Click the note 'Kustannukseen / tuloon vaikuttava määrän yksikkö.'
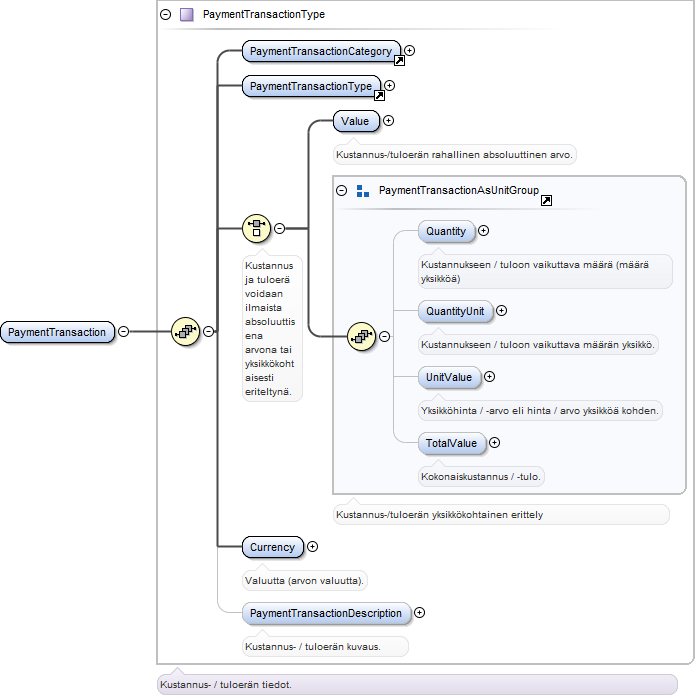Viewport: 696px width, 698px height. pyautogui.click(x=538, y=345)
